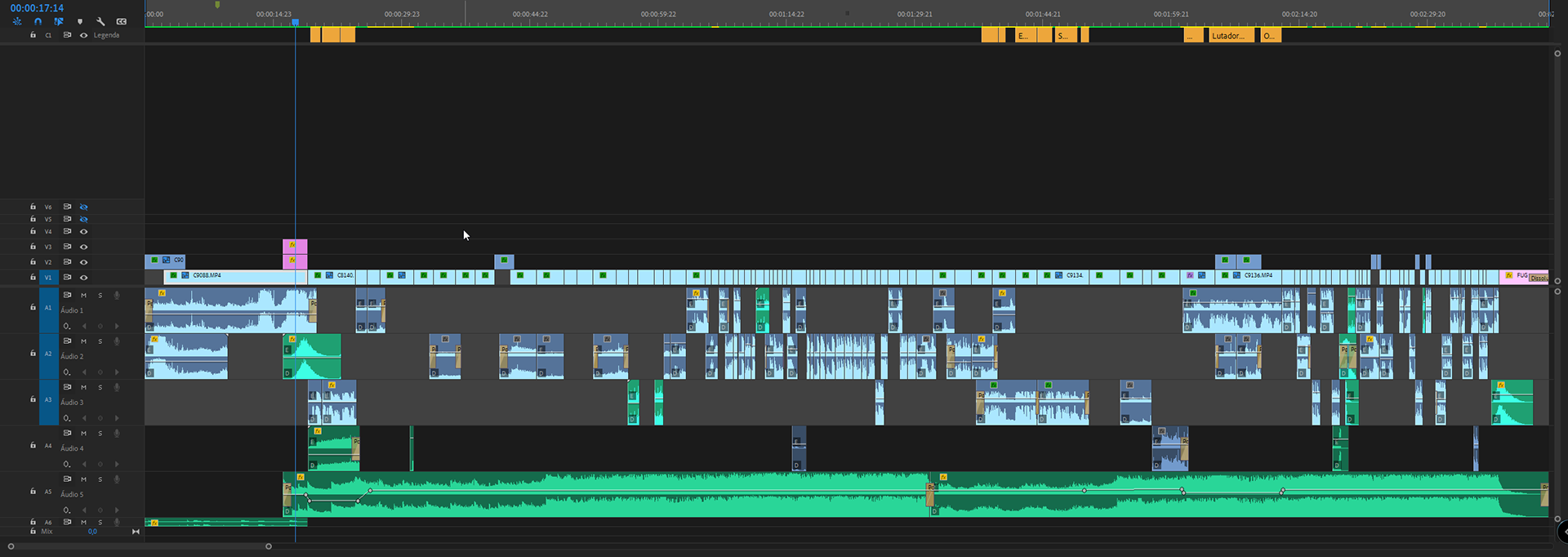The image size is (1568, 557).
Task: Click audio tracks vertical scroll bottom handle
Action: pos(1557,519)
